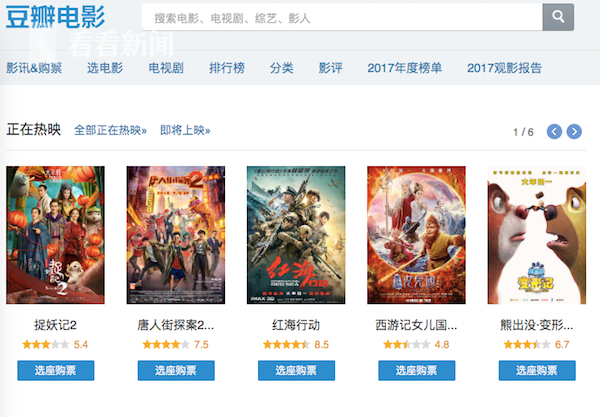Click the star rating of 红海行动

286,345
